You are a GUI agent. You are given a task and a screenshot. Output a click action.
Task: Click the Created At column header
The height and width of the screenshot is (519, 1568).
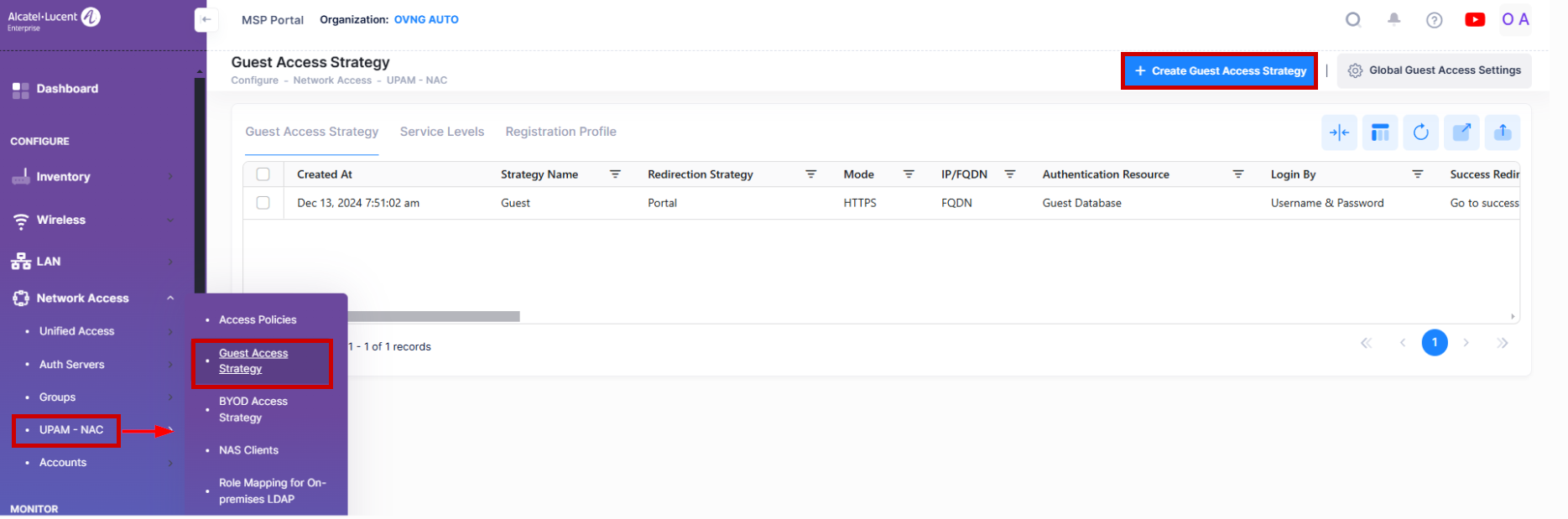(x=325, y=174)
